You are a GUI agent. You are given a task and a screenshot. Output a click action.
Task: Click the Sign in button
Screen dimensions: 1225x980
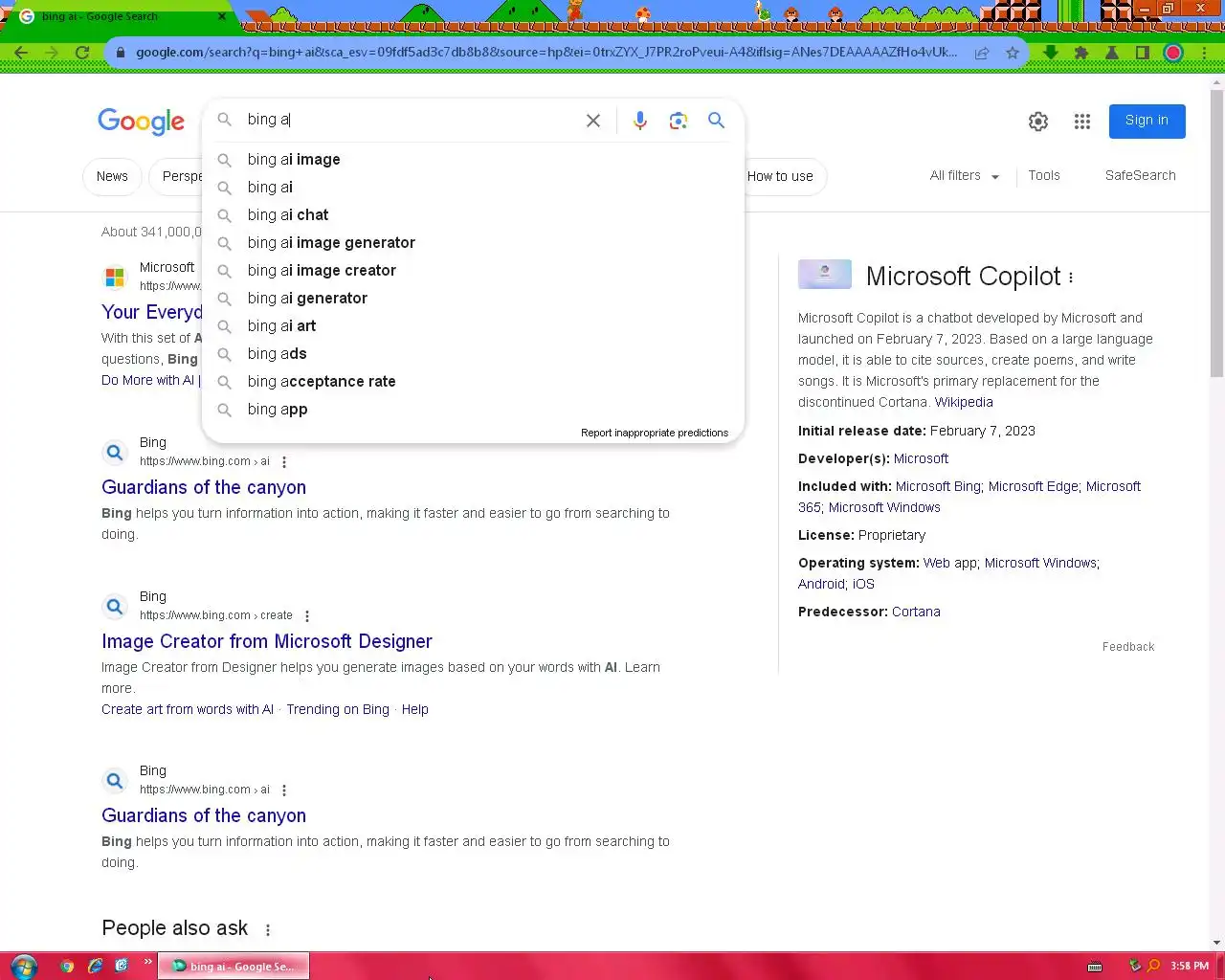(x=1147, y=121)
